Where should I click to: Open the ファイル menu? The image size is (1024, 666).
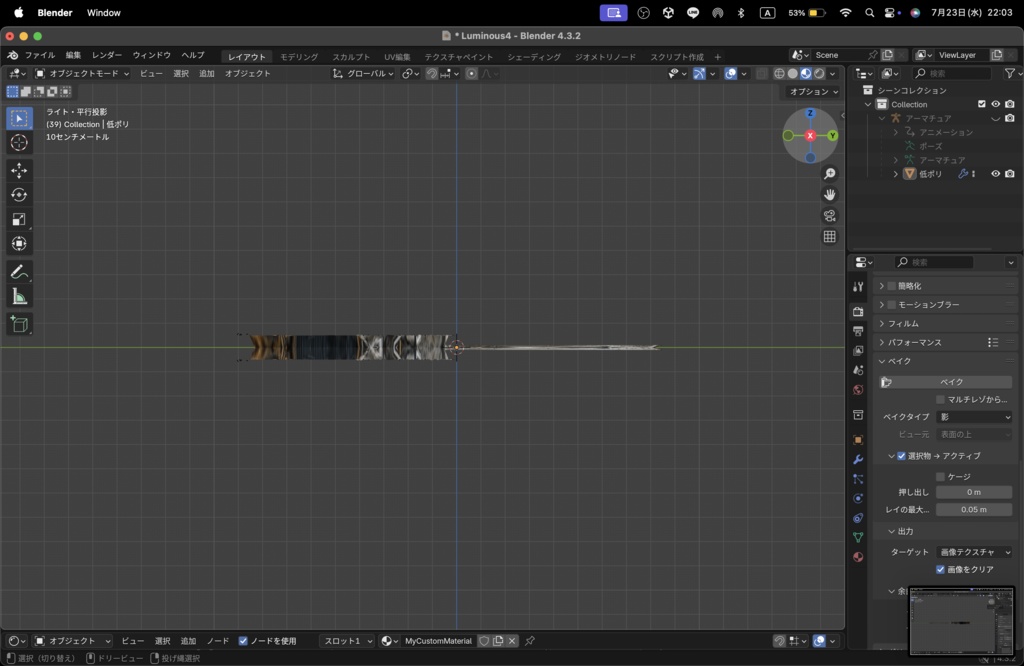(x=40, y=56)
